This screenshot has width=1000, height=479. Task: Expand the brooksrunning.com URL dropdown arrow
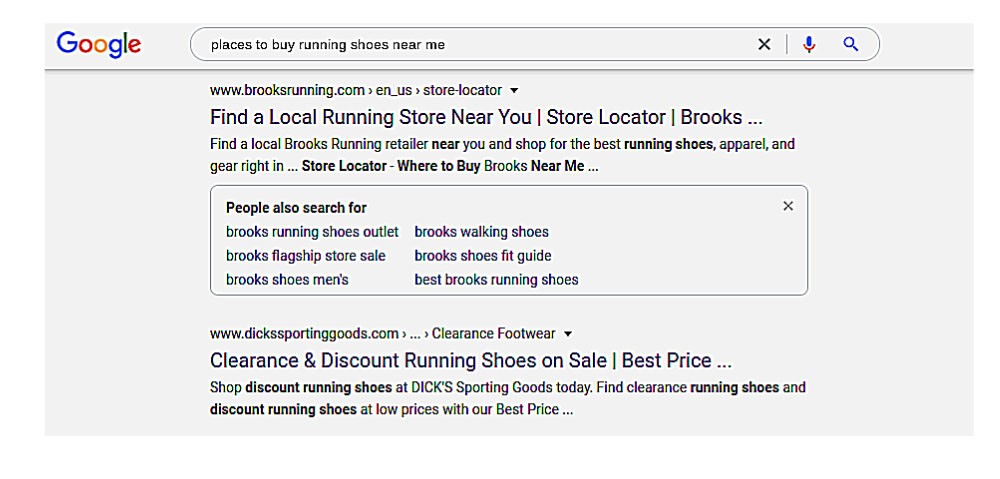tap(514, 91)
